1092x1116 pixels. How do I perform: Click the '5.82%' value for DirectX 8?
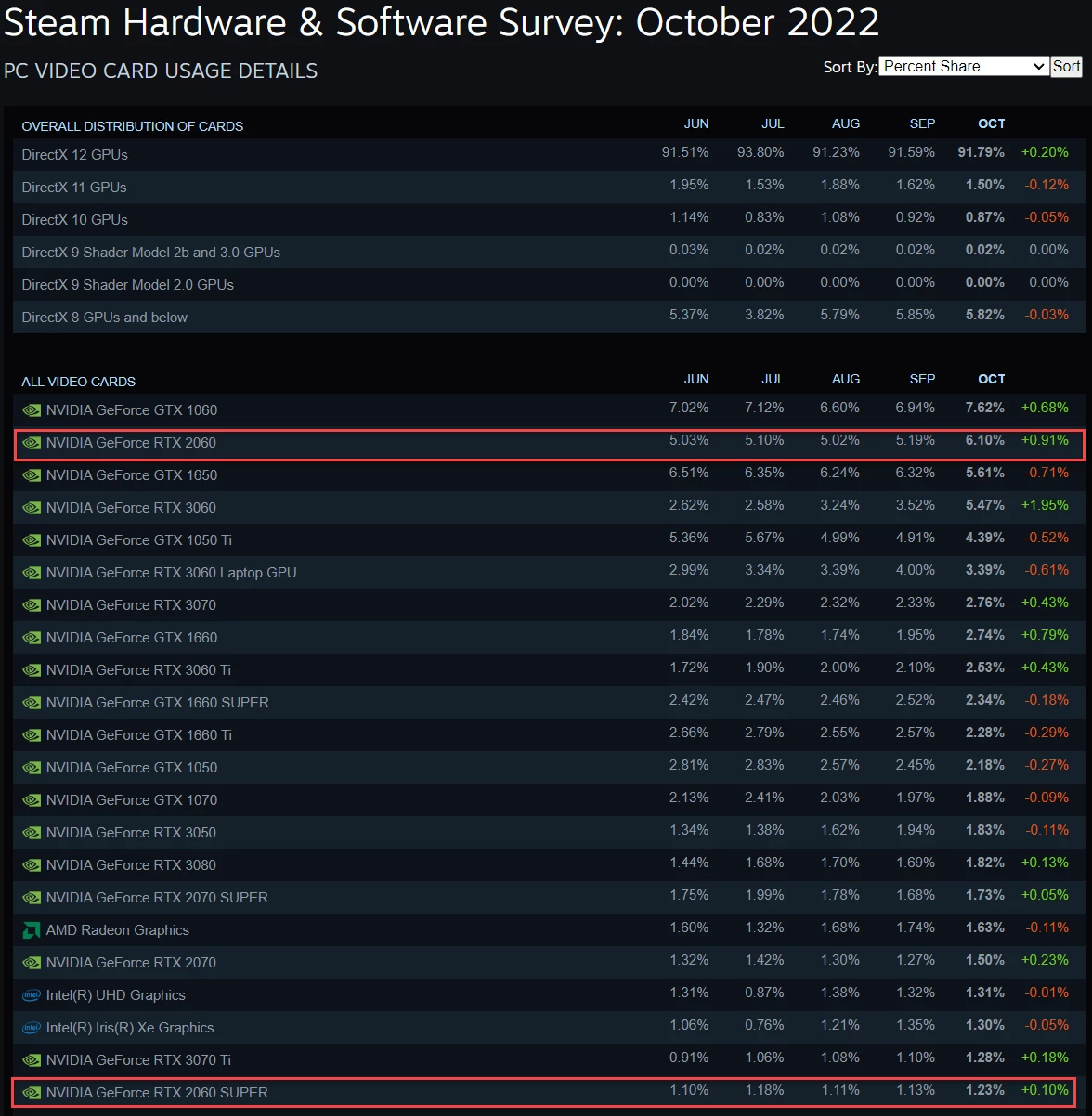point(985,315)
